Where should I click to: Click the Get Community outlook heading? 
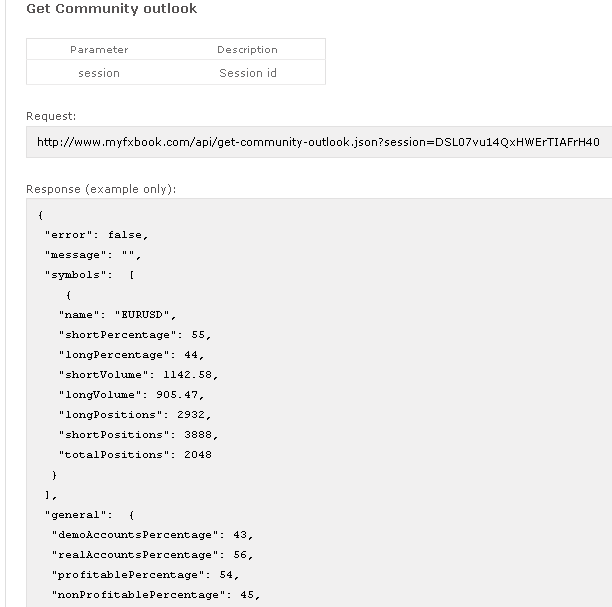112,9
